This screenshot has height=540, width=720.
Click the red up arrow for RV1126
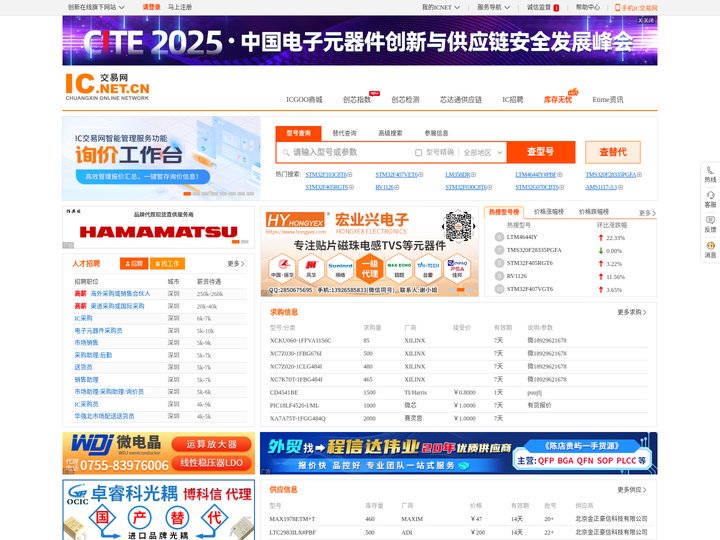tap(601, 276)
